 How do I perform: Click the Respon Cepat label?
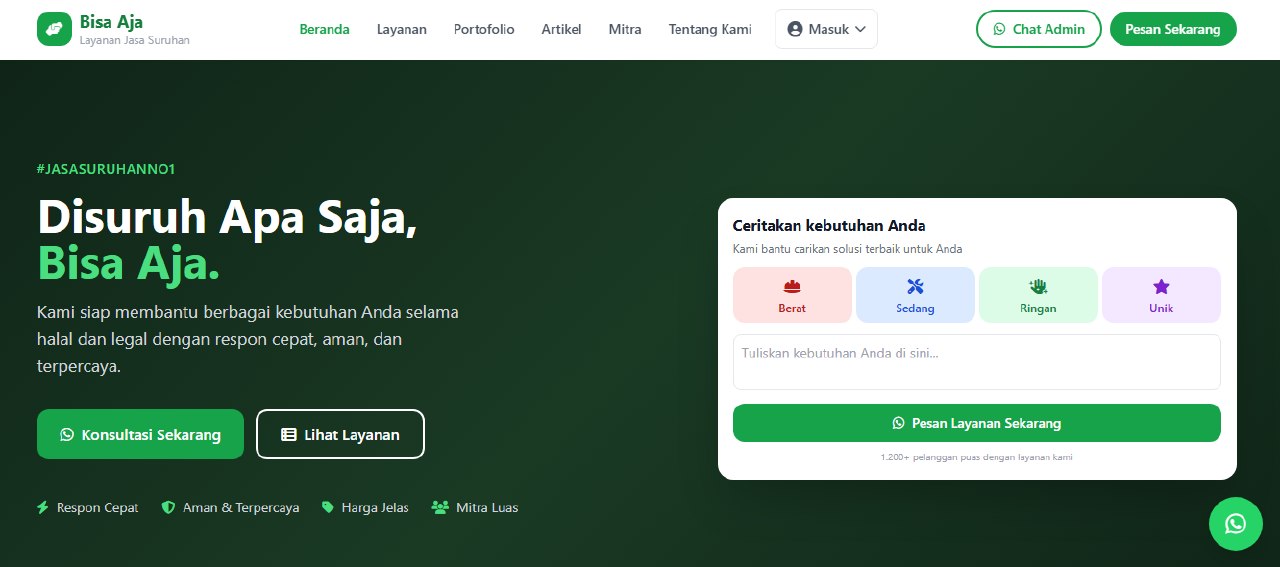[x=98, y=507]
